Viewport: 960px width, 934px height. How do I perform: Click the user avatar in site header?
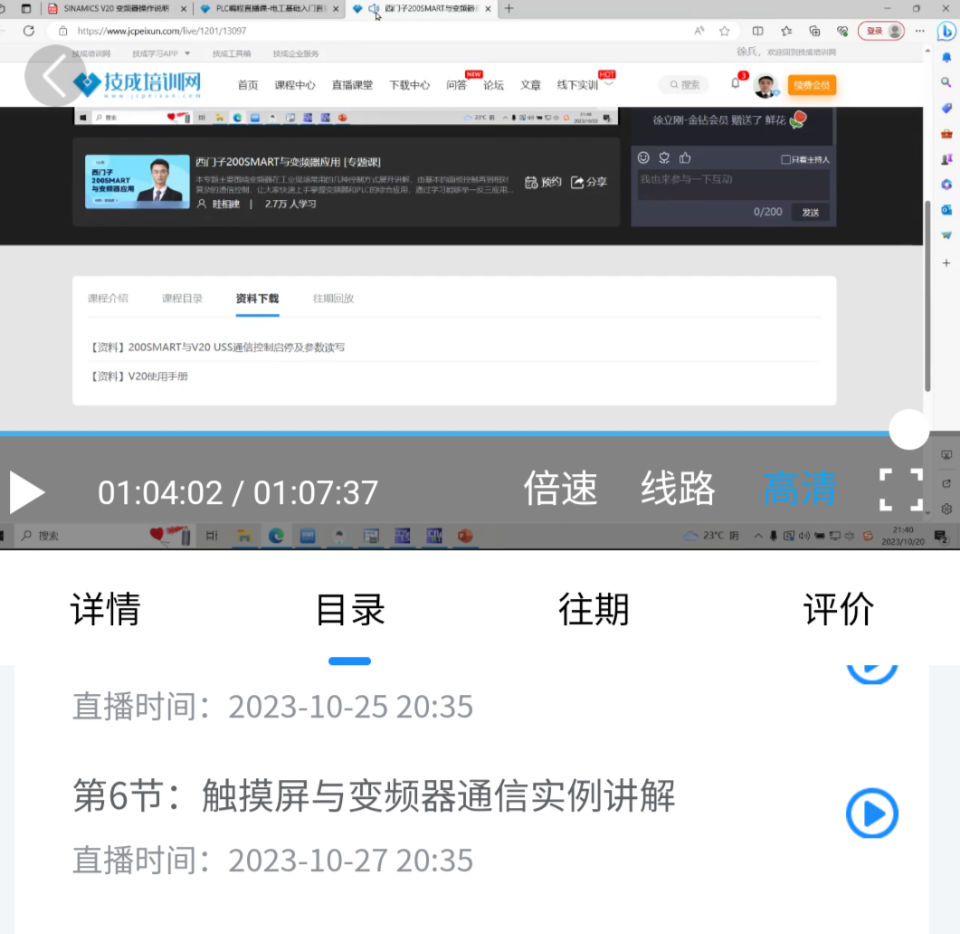point(765,86)
